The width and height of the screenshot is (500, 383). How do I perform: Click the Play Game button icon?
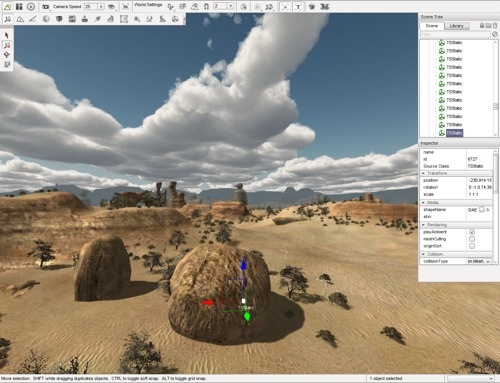pyautogui.click(x=31, y=6)
